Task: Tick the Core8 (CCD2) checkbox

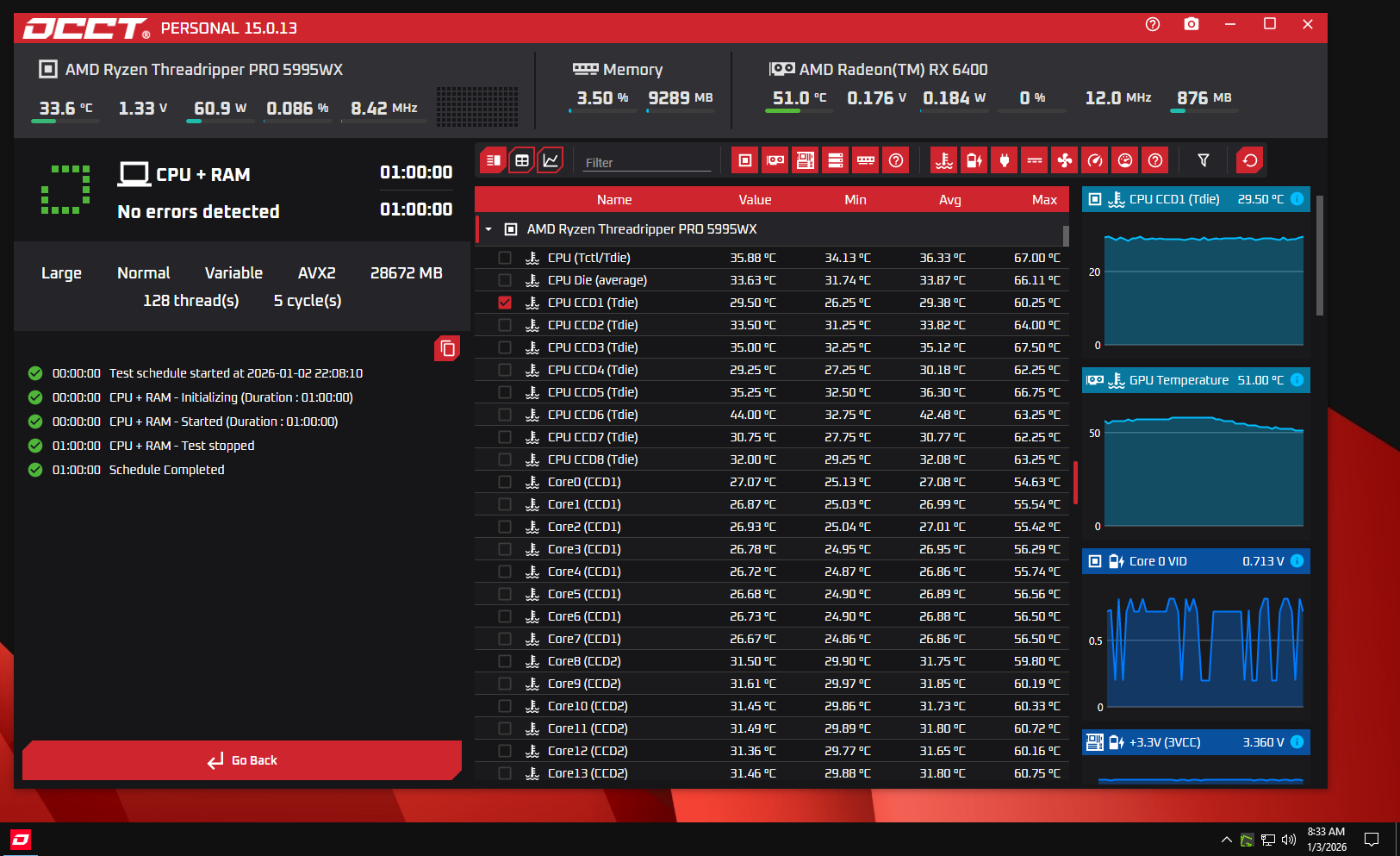Action: click(x=505, y=661)
